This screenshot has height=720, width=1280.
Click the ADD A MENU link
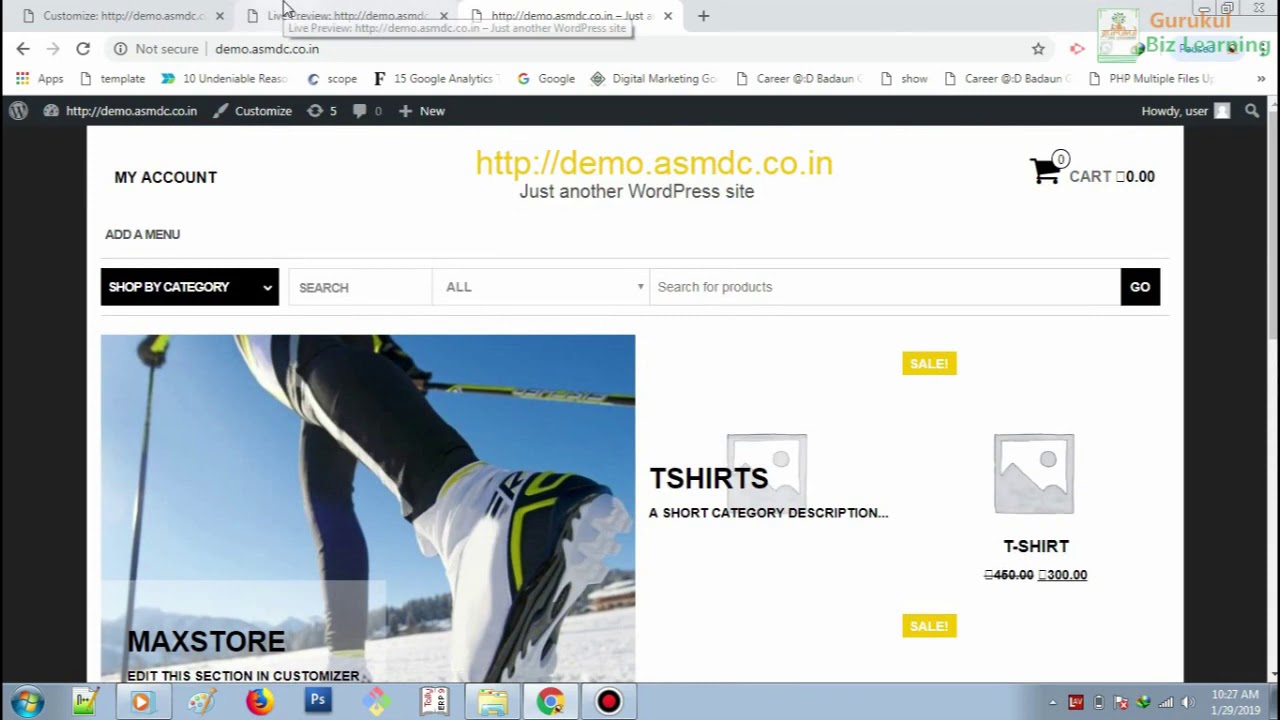[x=143, y=234]
